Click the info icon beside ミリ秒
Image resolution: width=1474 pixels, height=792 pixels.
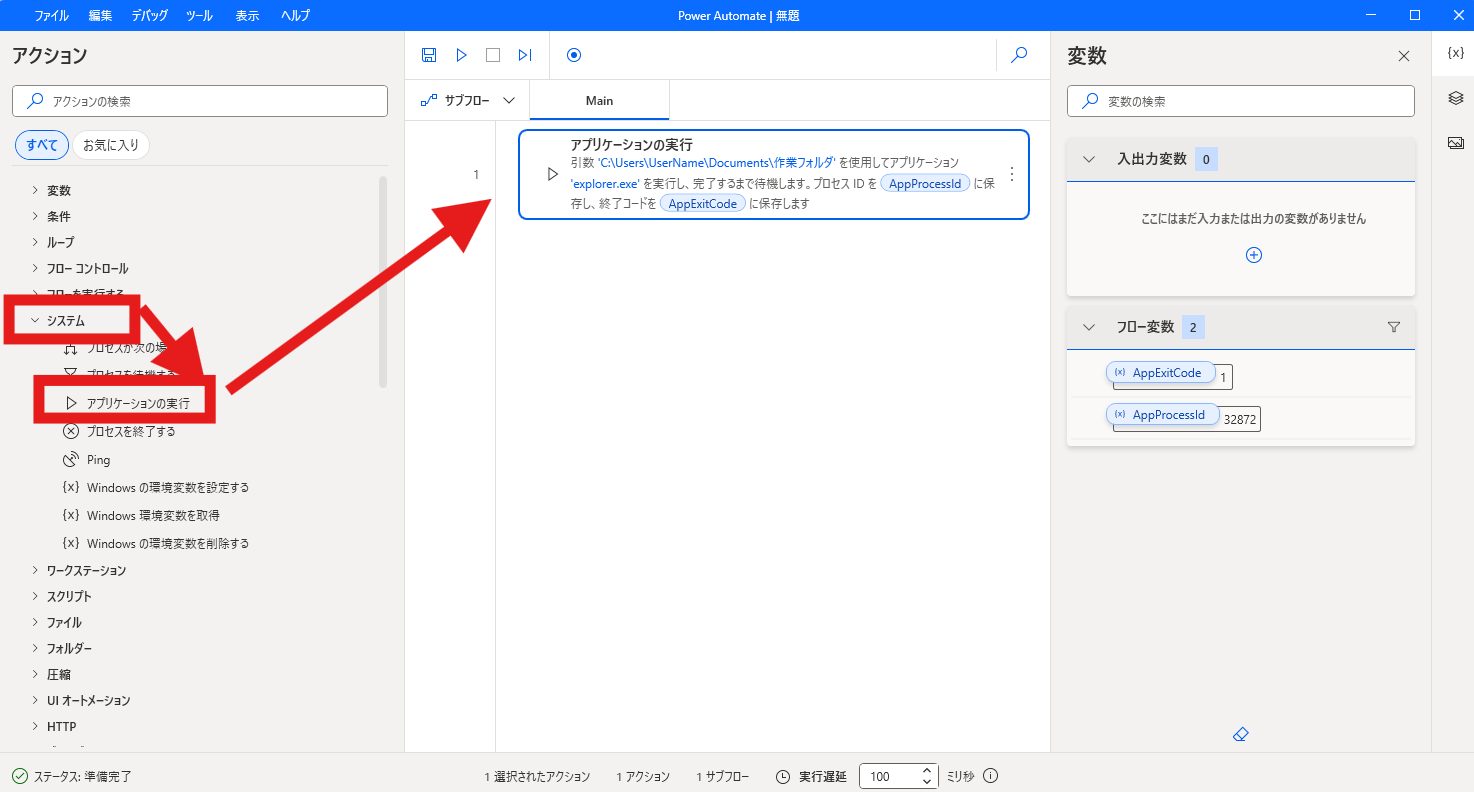point(991,776)
